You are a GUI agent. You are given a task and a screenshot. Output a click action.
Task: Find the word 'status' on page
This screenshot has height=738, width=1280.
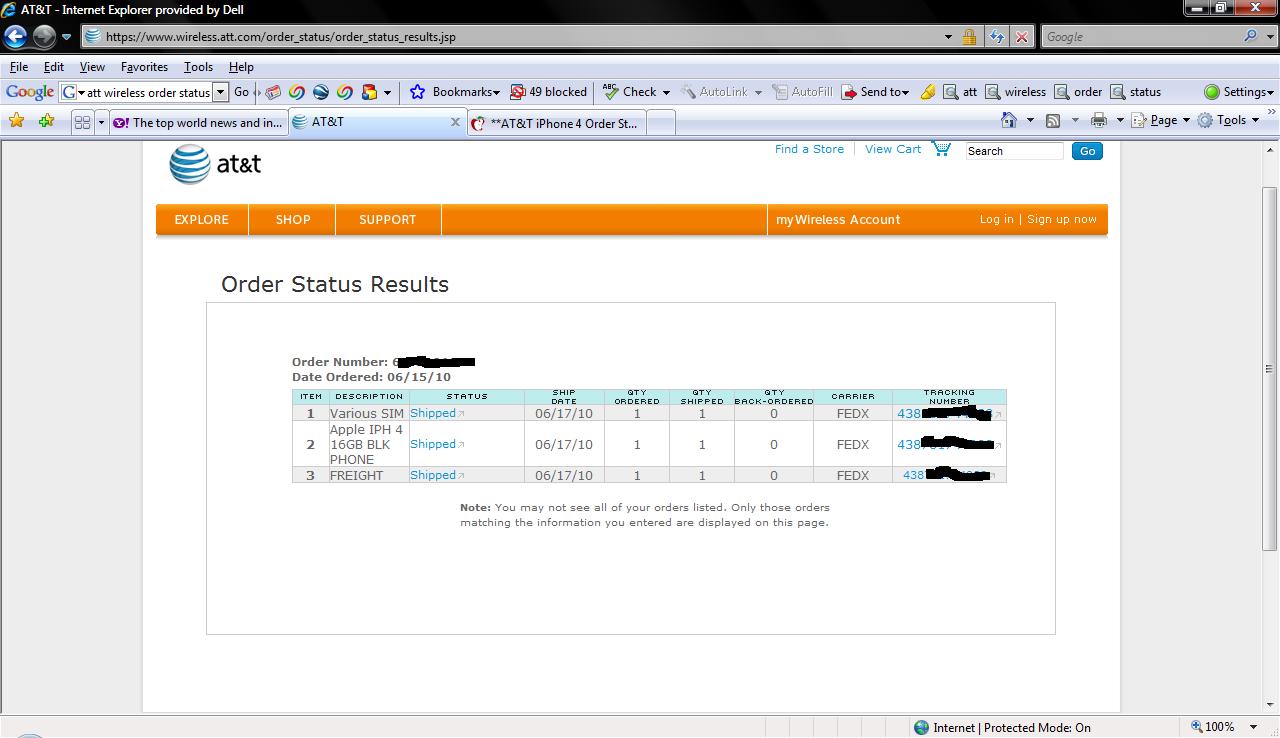tap(1135, 92)
